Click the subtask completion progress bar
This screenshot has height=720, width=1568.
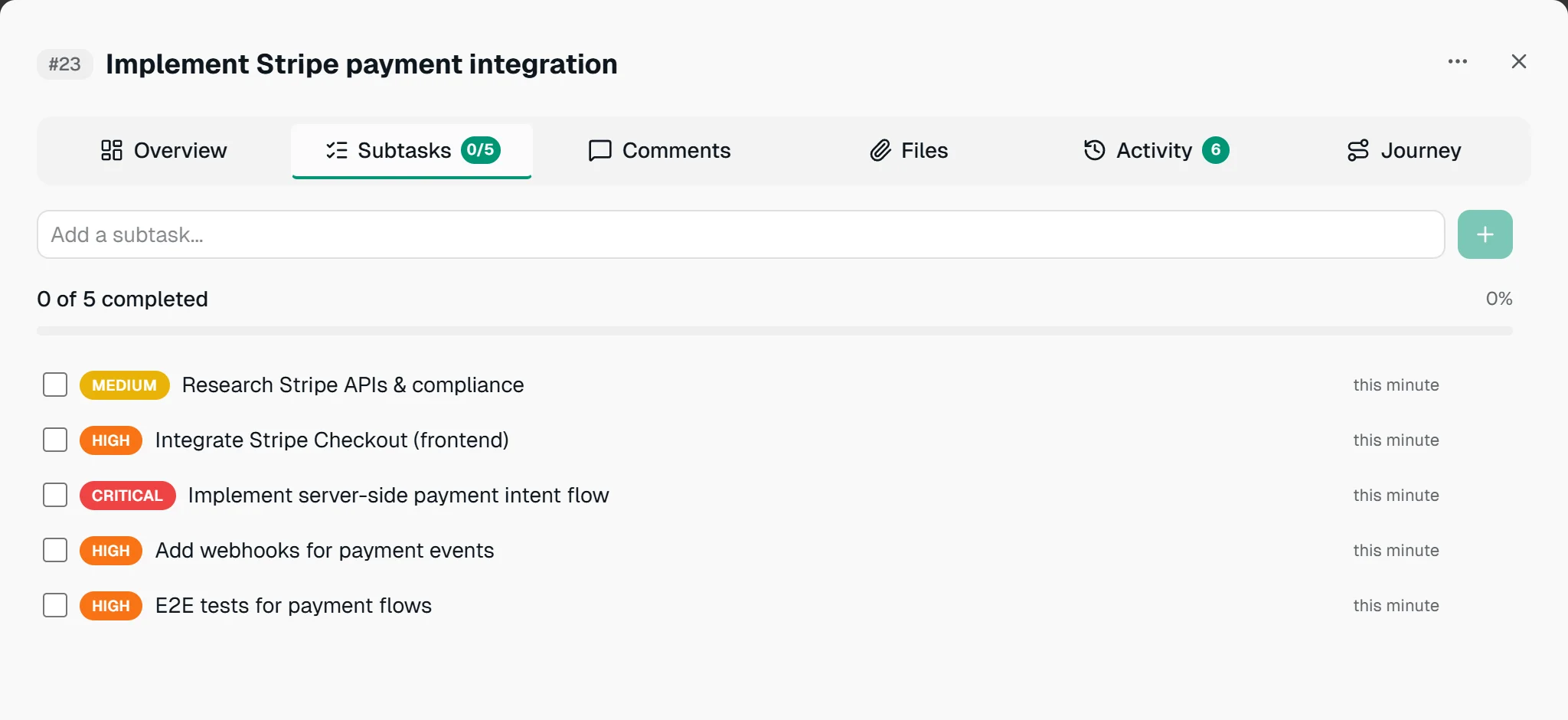tap(775, 331)
